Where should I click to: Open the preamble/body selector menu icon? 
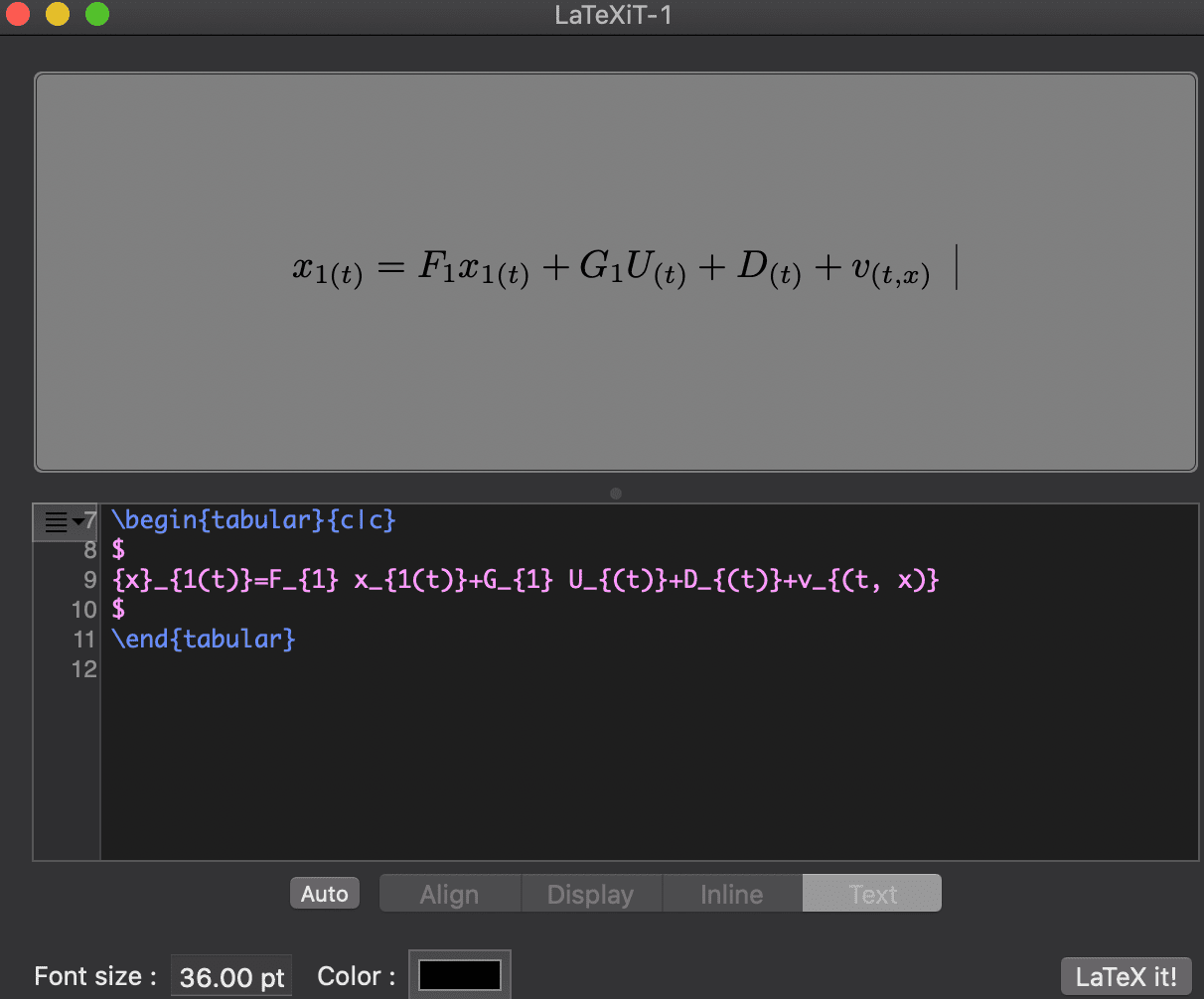[x=64, y=521]
